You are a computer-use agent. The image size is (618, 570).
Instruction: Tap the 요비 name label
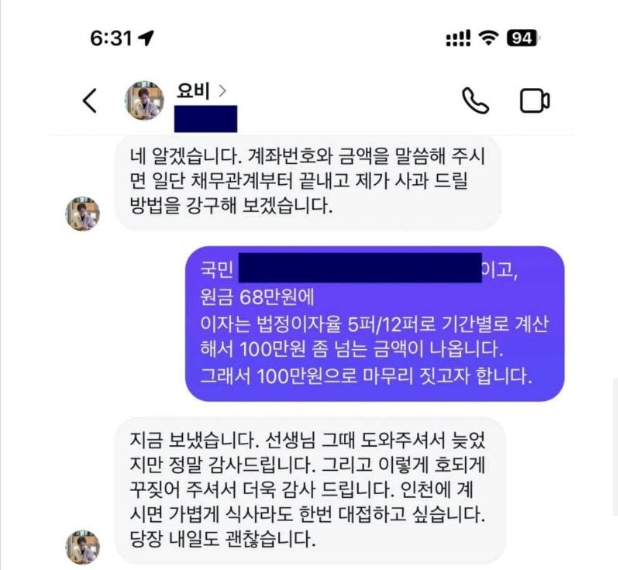click(193, 91)
